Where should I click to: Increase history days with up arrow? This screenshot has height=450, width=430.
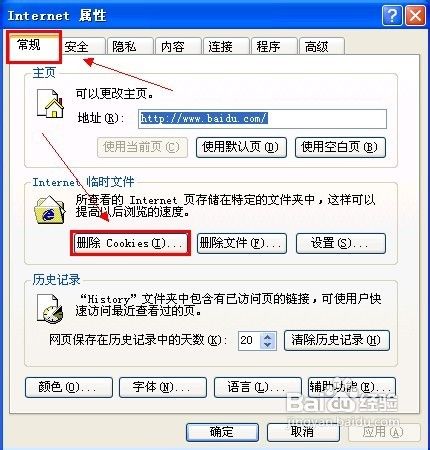(x=267, y=336)
